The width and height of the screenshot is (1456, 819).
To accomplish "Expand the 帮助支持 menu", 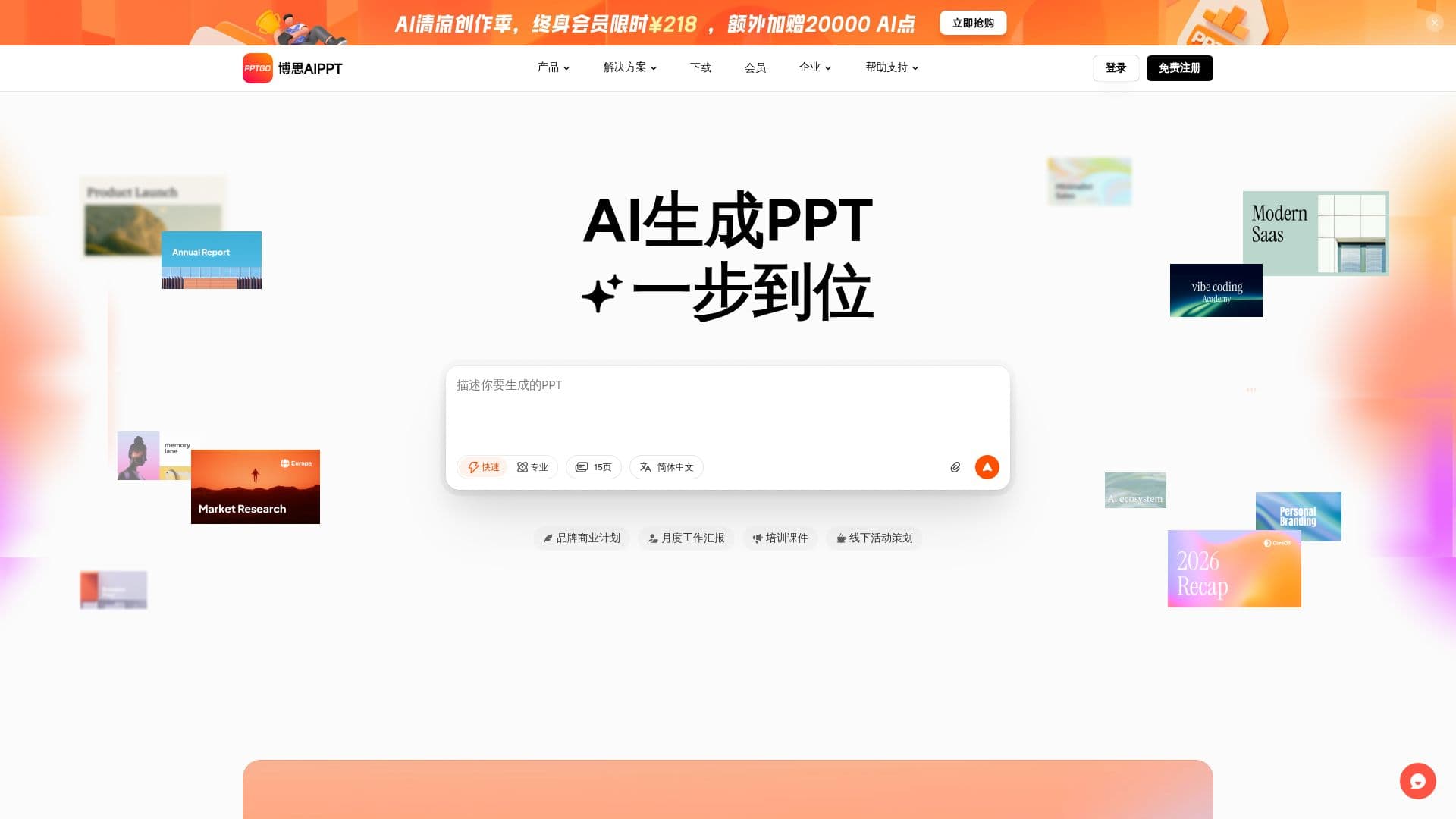I will (893, 67).
